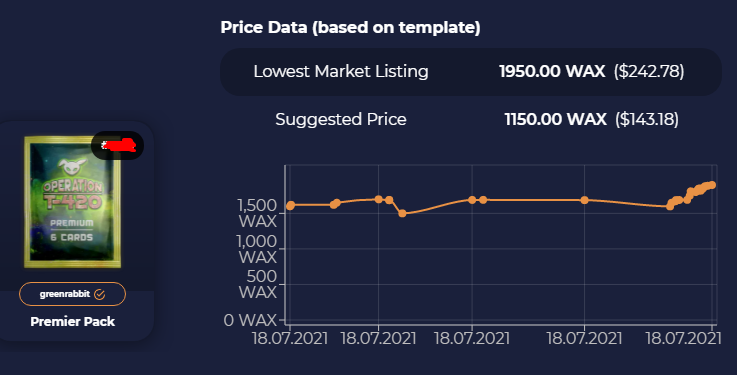The image size is (737, 375).
Task: Open the greenrabbit collection button
Action: [72, 294]
